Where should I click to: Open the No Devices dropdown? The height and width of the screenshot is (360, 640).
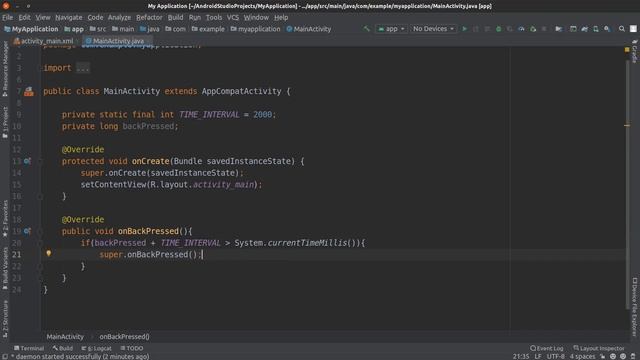pyautogui.click(x=433, y=29)
